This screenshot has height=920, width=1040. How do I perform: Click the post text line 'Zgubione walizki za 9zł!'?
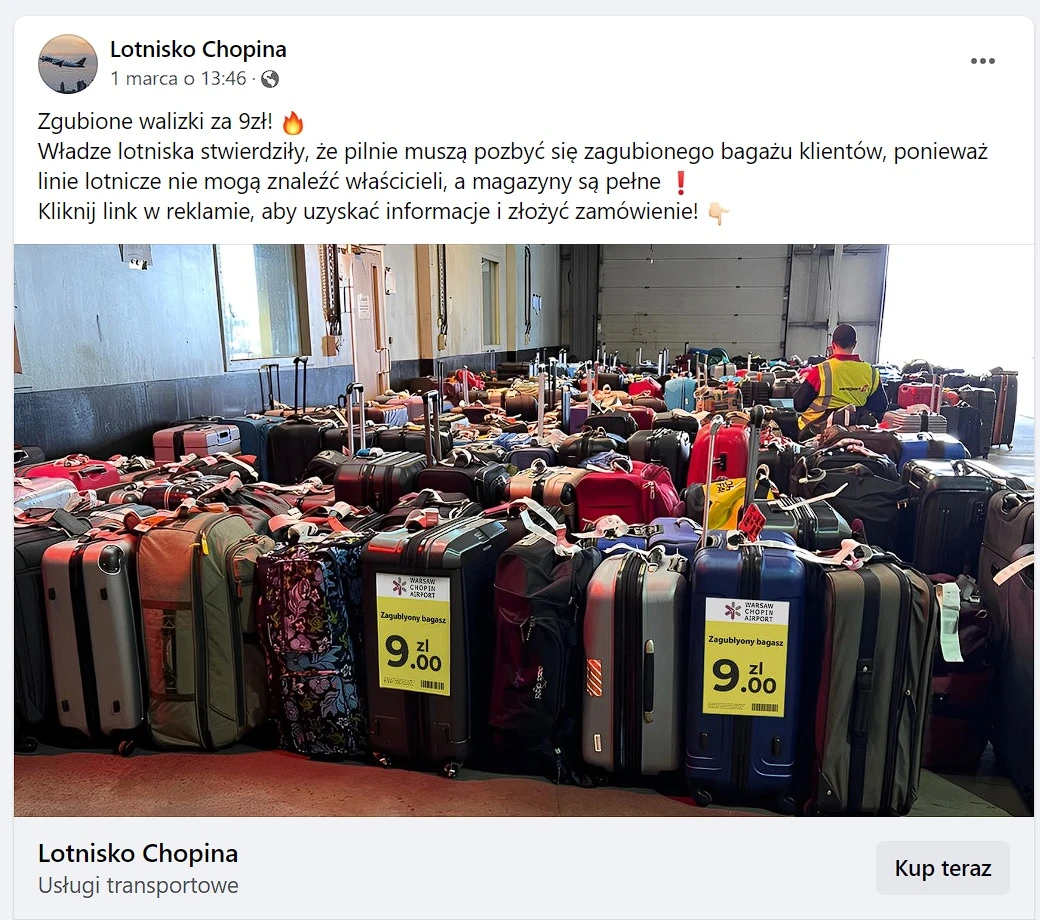point(155,122)
